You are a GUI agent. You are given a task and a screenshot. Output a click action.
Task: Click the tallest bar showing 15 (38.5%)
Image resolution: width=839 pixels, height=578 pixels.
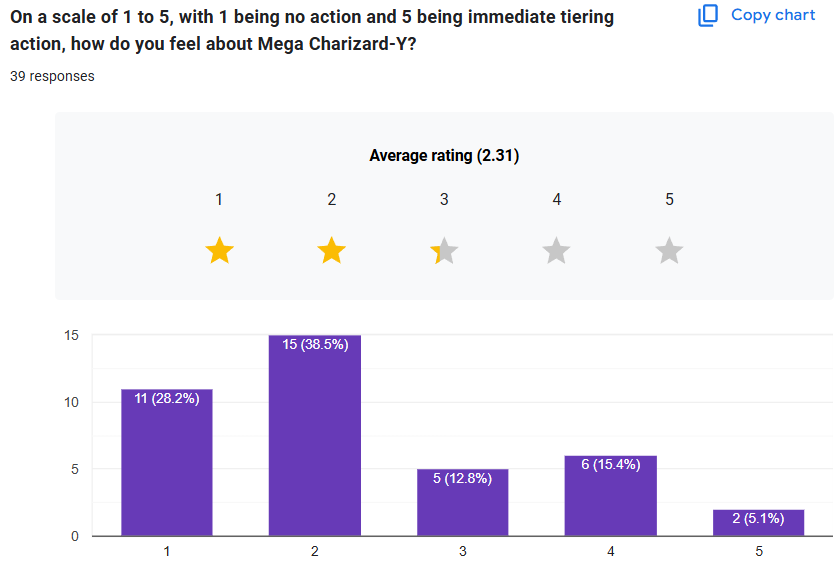click(x=314, y=435)
